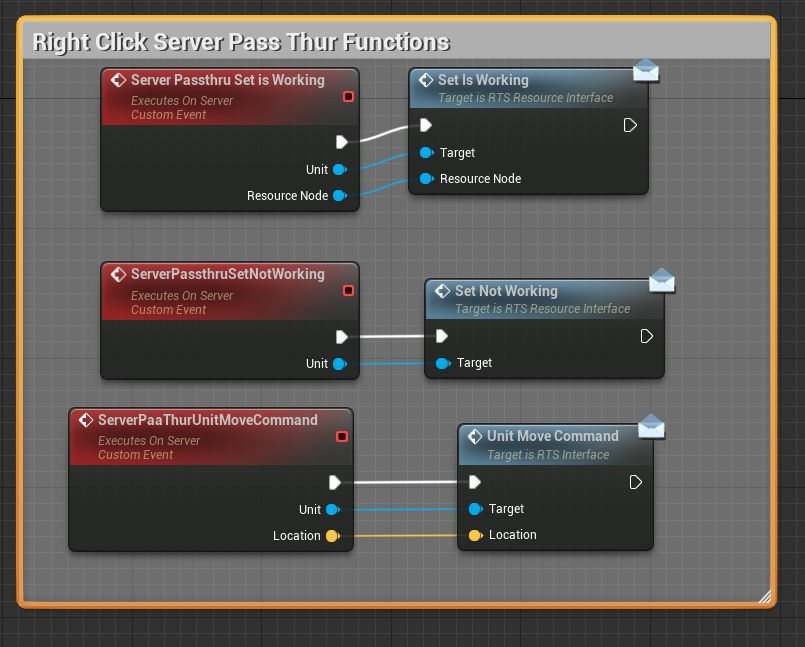The width and height of the screenshot is (805, 647).
Task: Click the Set Is Working function icon
Action: pyautogui.click(x=426, y=80)
